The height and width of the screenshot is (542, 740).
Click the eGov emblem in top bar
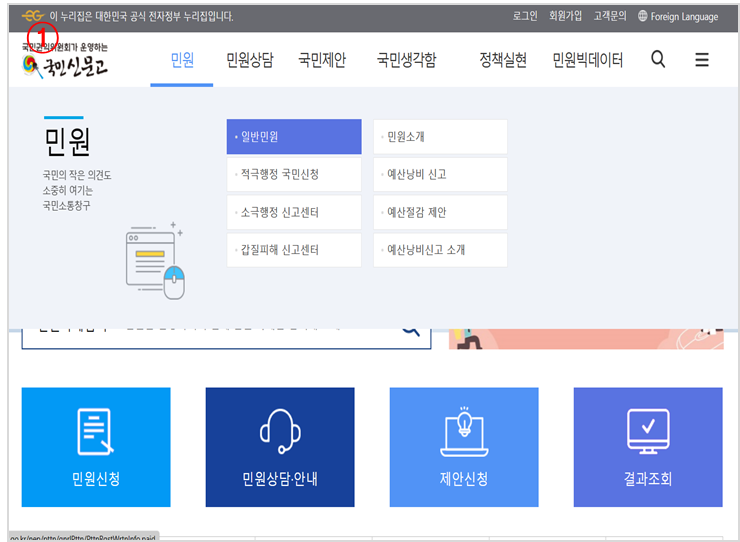click(x=33, y=16)
